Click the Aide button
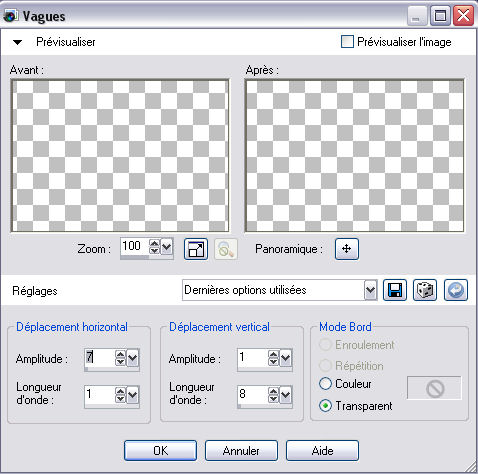The width and height of the screenshot is (478, 474). pos(322,451)
